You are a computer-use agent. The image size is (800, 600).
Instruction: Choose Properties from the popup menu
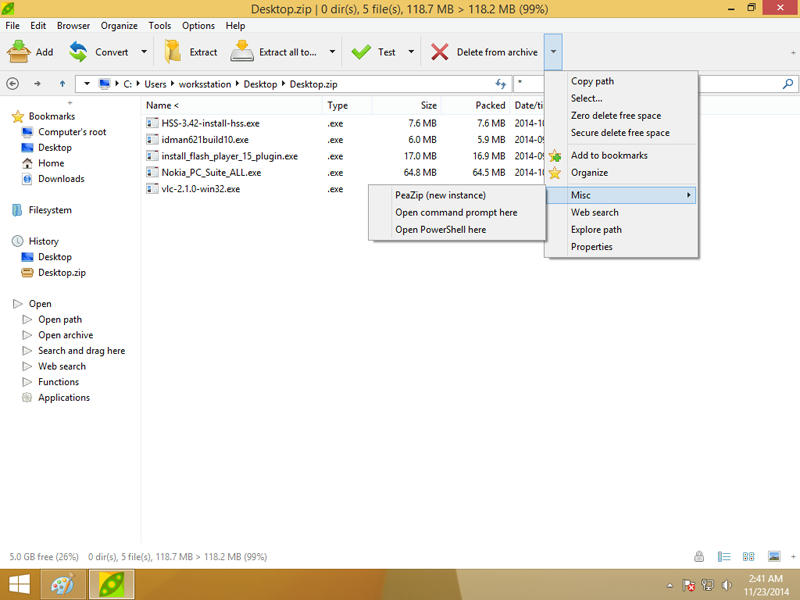621,247
